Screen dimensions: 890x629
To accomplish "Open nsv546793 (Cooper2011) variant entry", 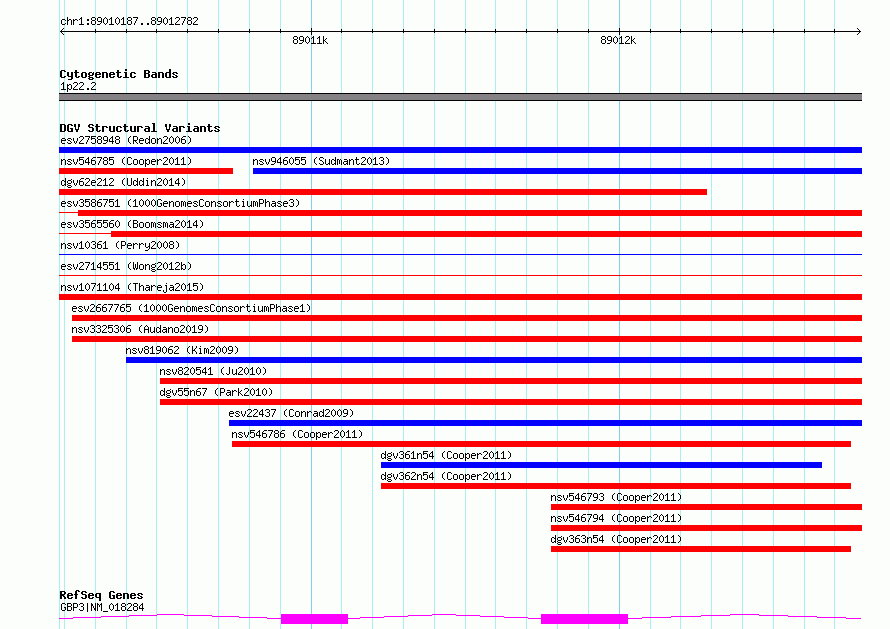I will pyautogui.click(x=616, y=497).
